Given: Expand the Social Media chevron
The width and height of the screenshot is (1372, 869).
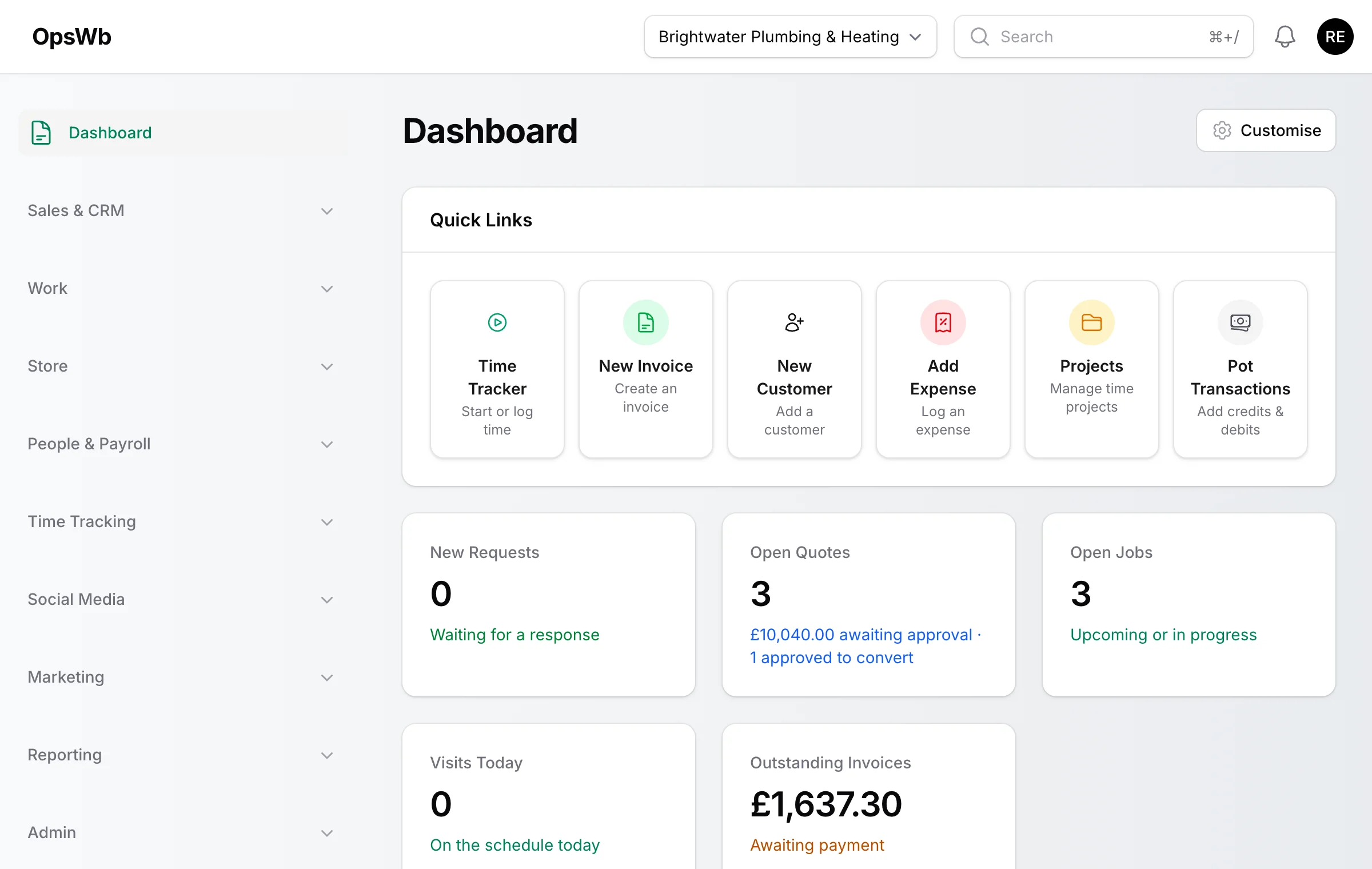Looking at the screenshot, I should [327, 600].
